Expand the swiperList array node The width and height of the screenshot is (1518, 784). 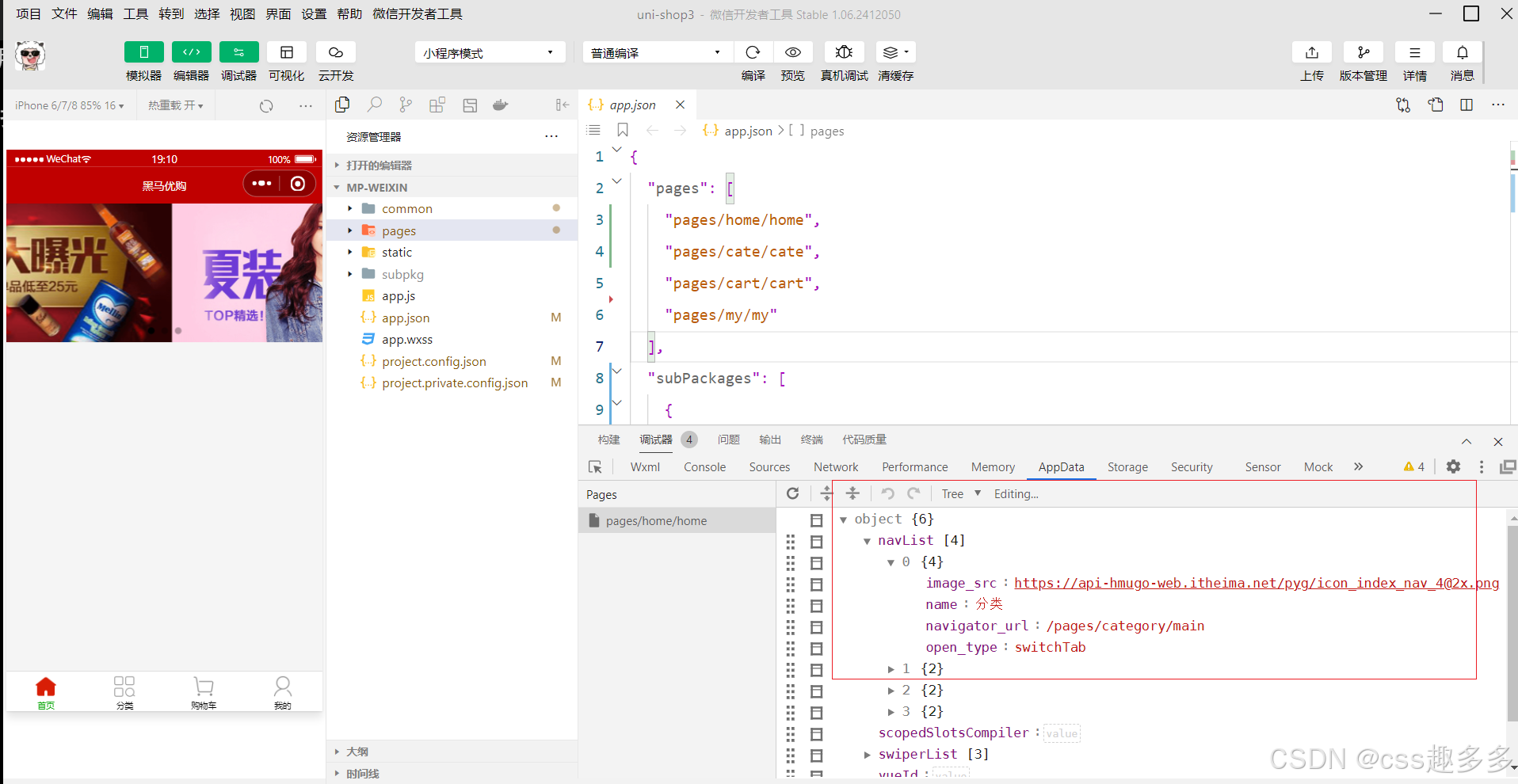867,755
